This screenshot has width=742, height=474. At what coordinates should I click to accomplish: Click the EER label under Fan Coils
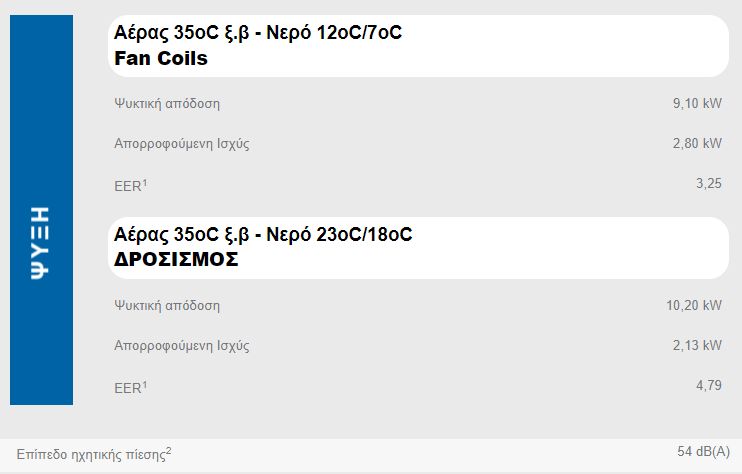128,185
